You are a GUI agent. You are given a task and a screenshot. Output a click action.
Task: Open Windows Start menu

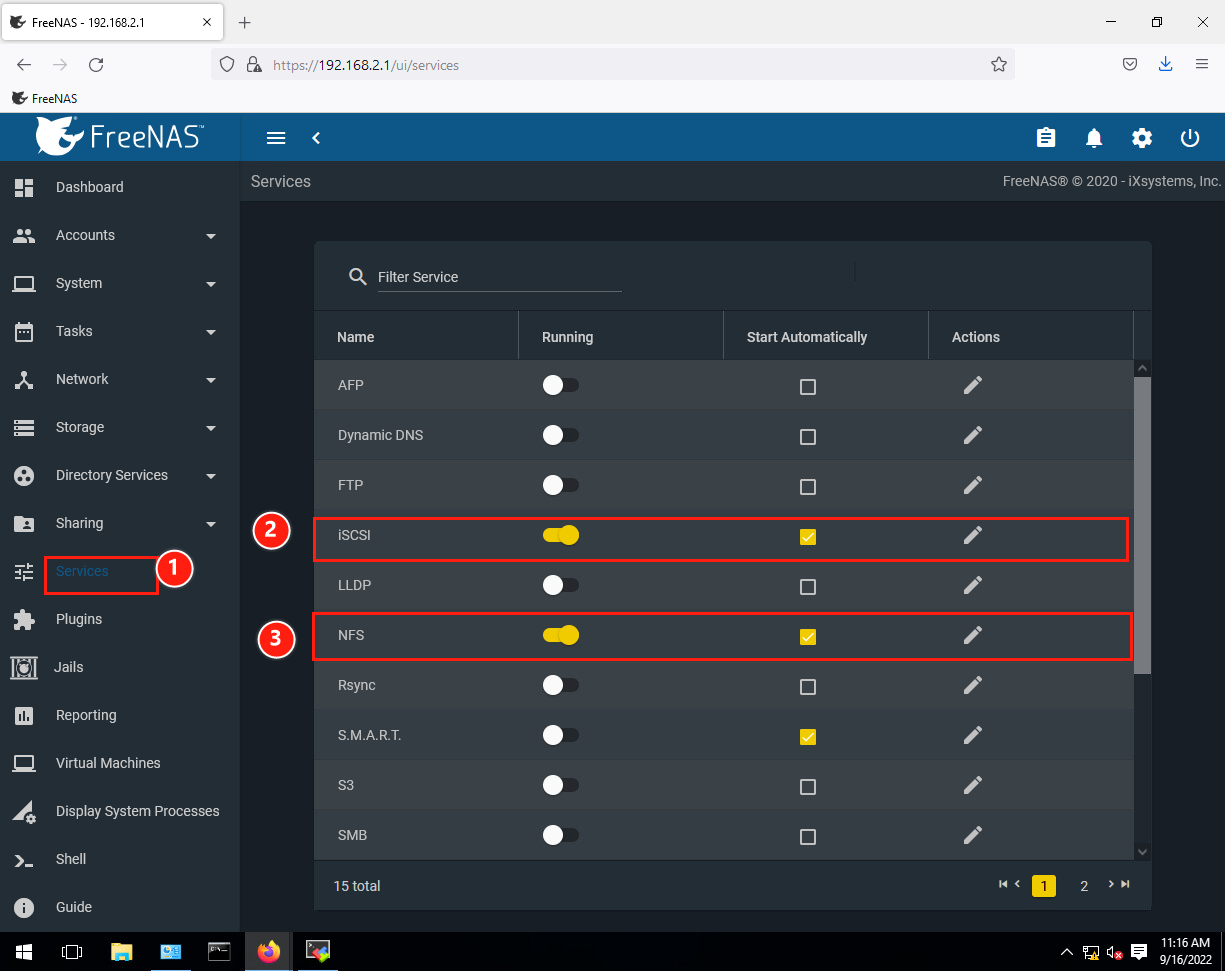(24, 952)
